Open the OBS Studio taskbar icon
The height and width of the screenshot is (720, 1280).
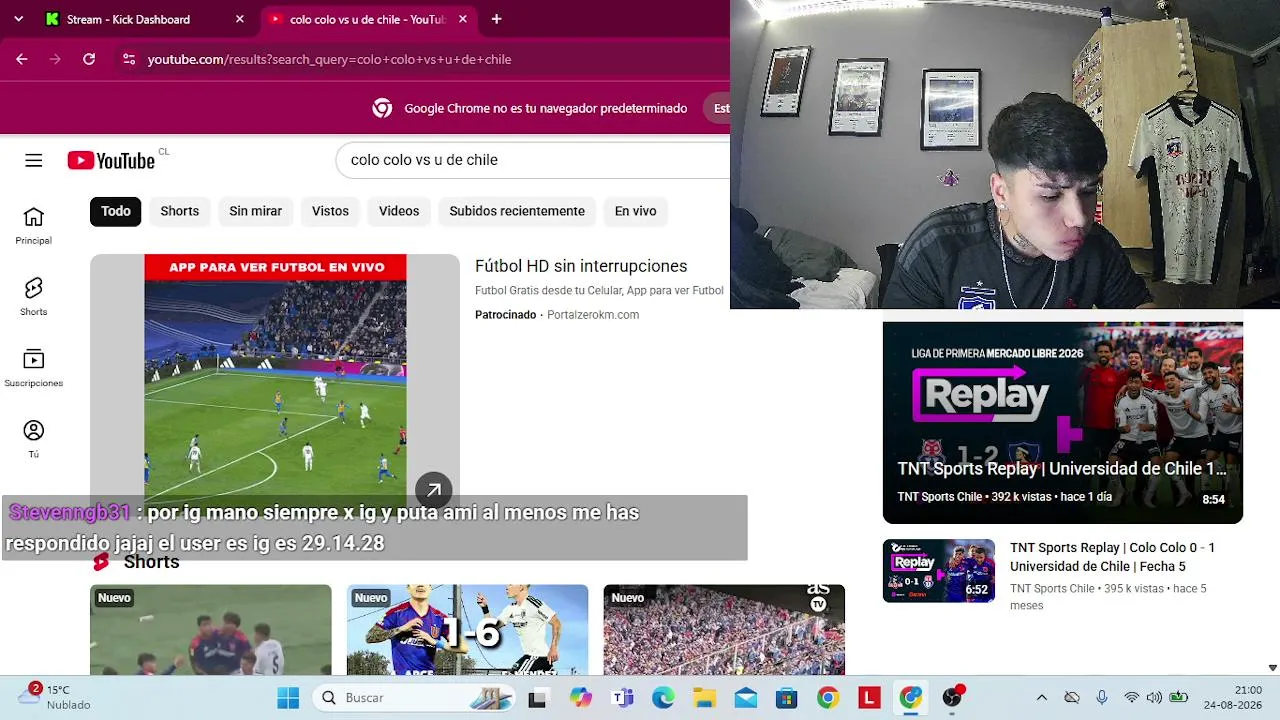[952, 698]
